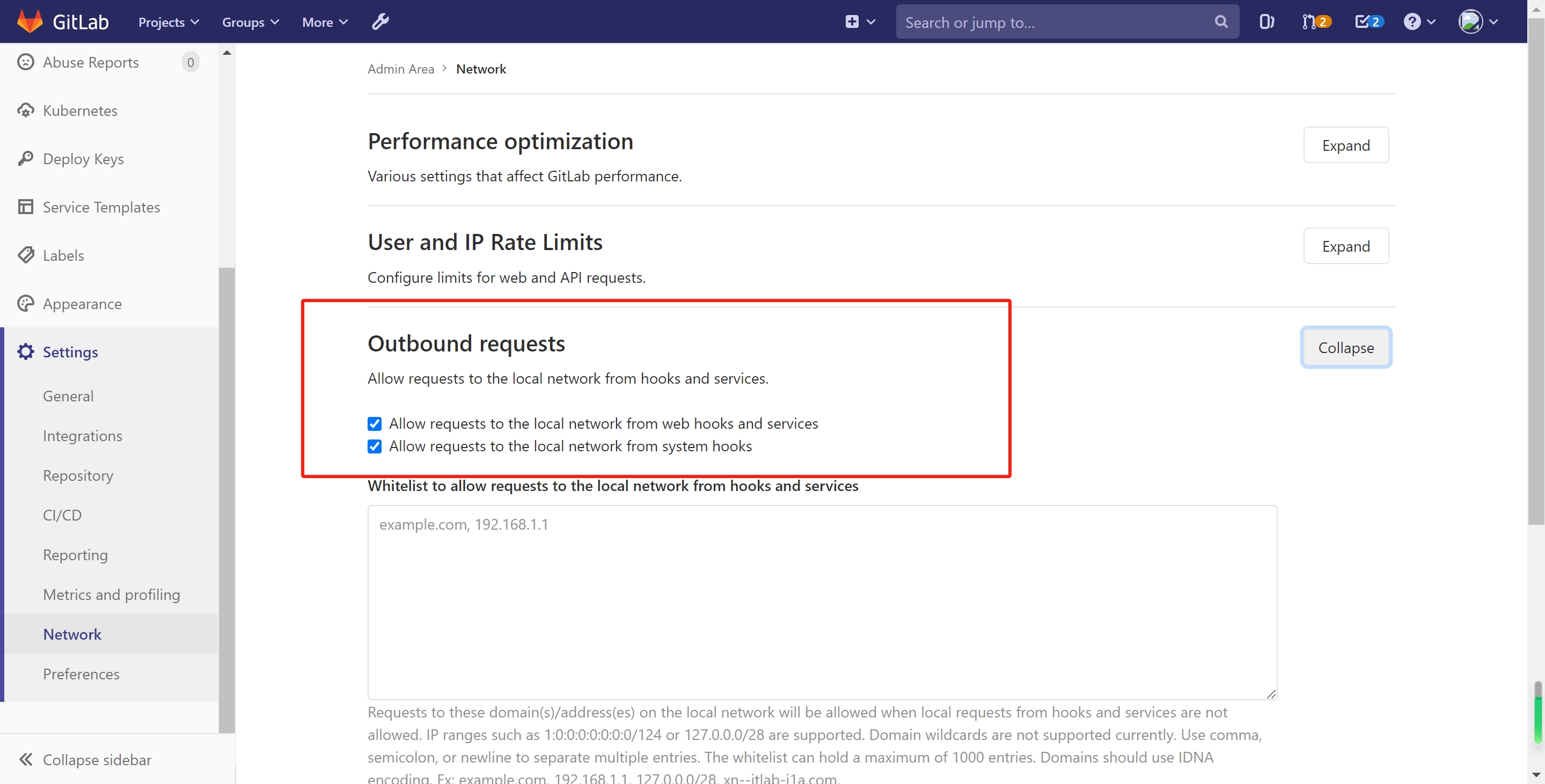Click the Appearance palette icon
This screenshot has height=784, width=1545.
point(25,304)
